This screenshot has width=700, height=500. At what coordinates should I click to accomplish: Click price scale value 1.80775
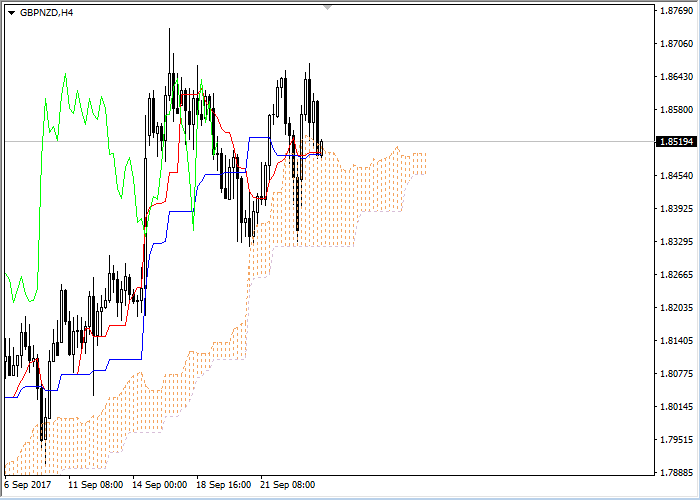pos(676,374)
